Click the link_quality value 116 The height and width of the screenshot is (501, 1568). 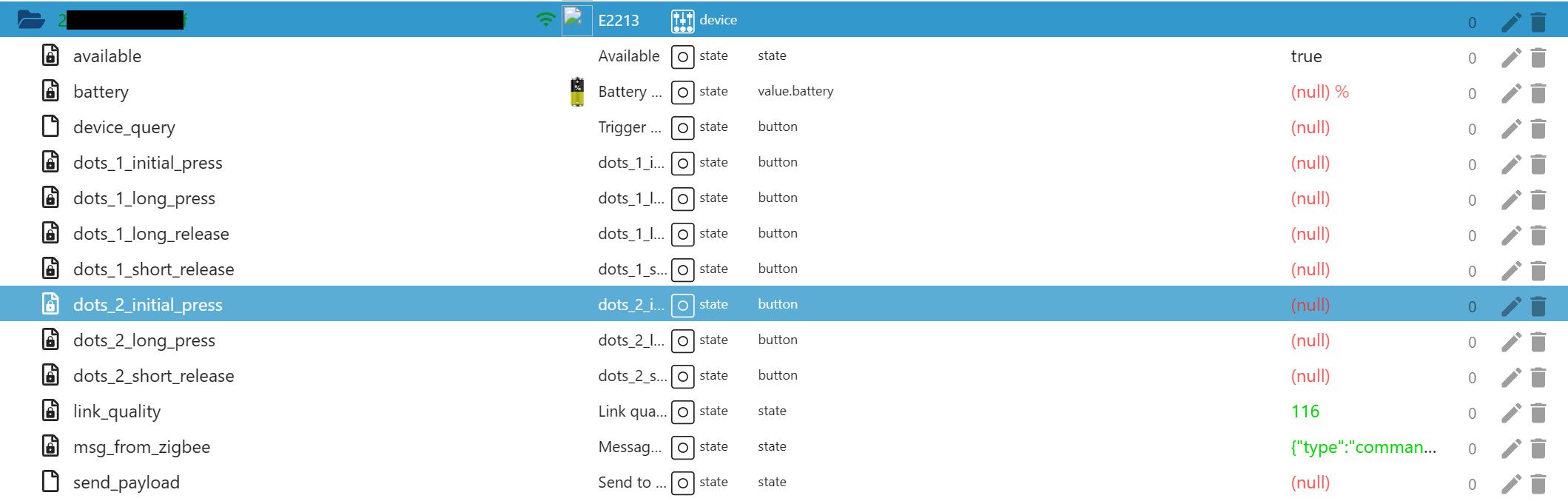(1305, 411)
